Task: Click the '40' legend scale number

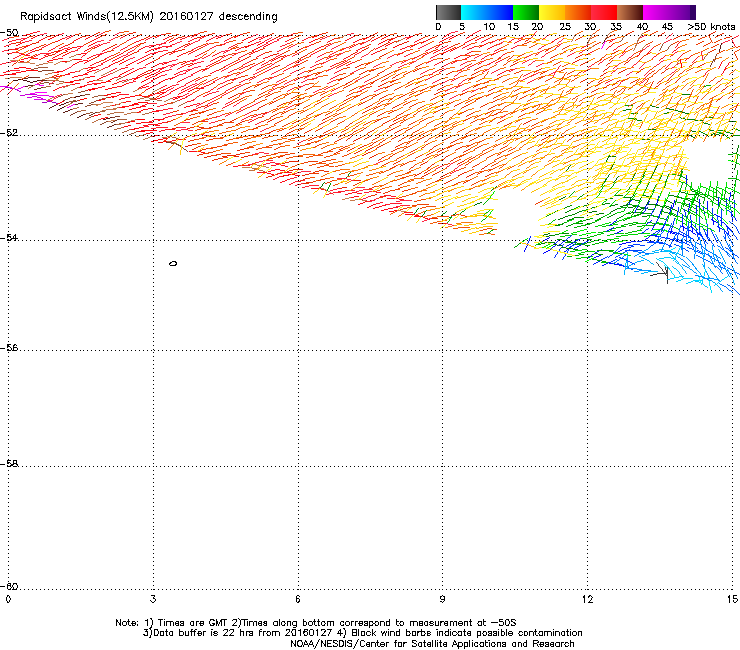Action: 643,27
